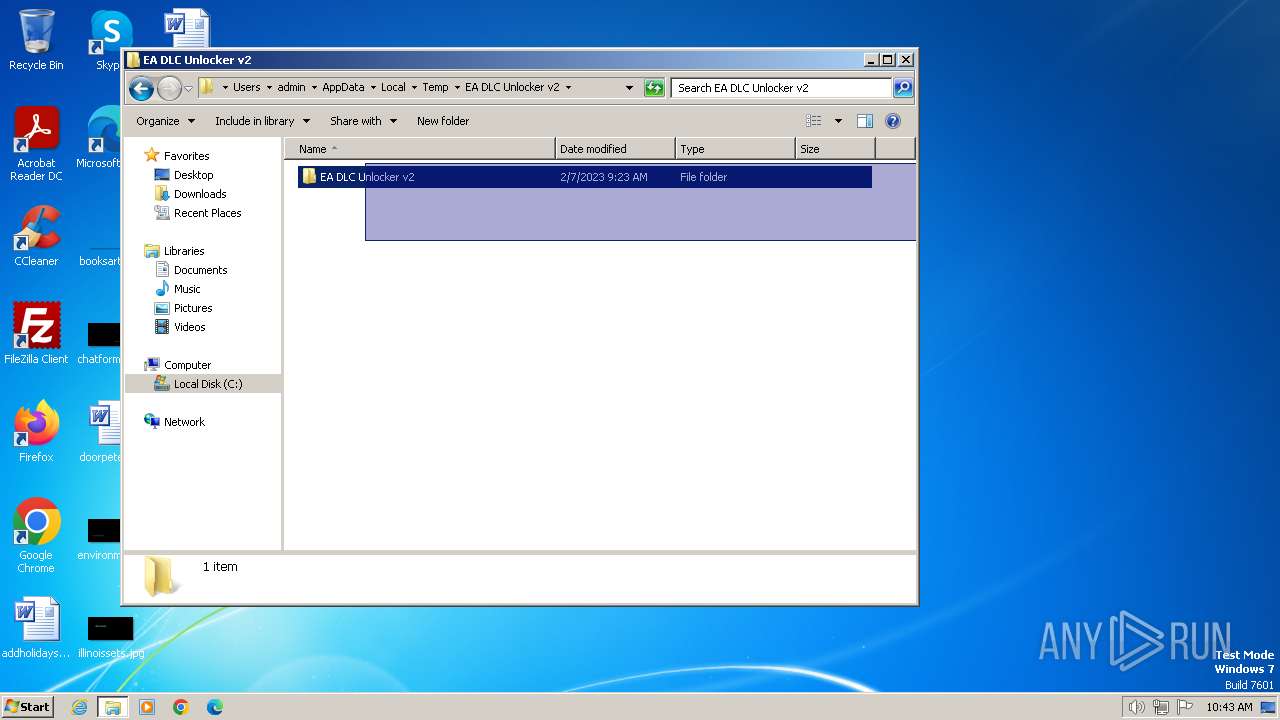Open Windows Media Player from the taskbar
The width and height of the screenshot is (1280, 720).
[x=147, y=707]
